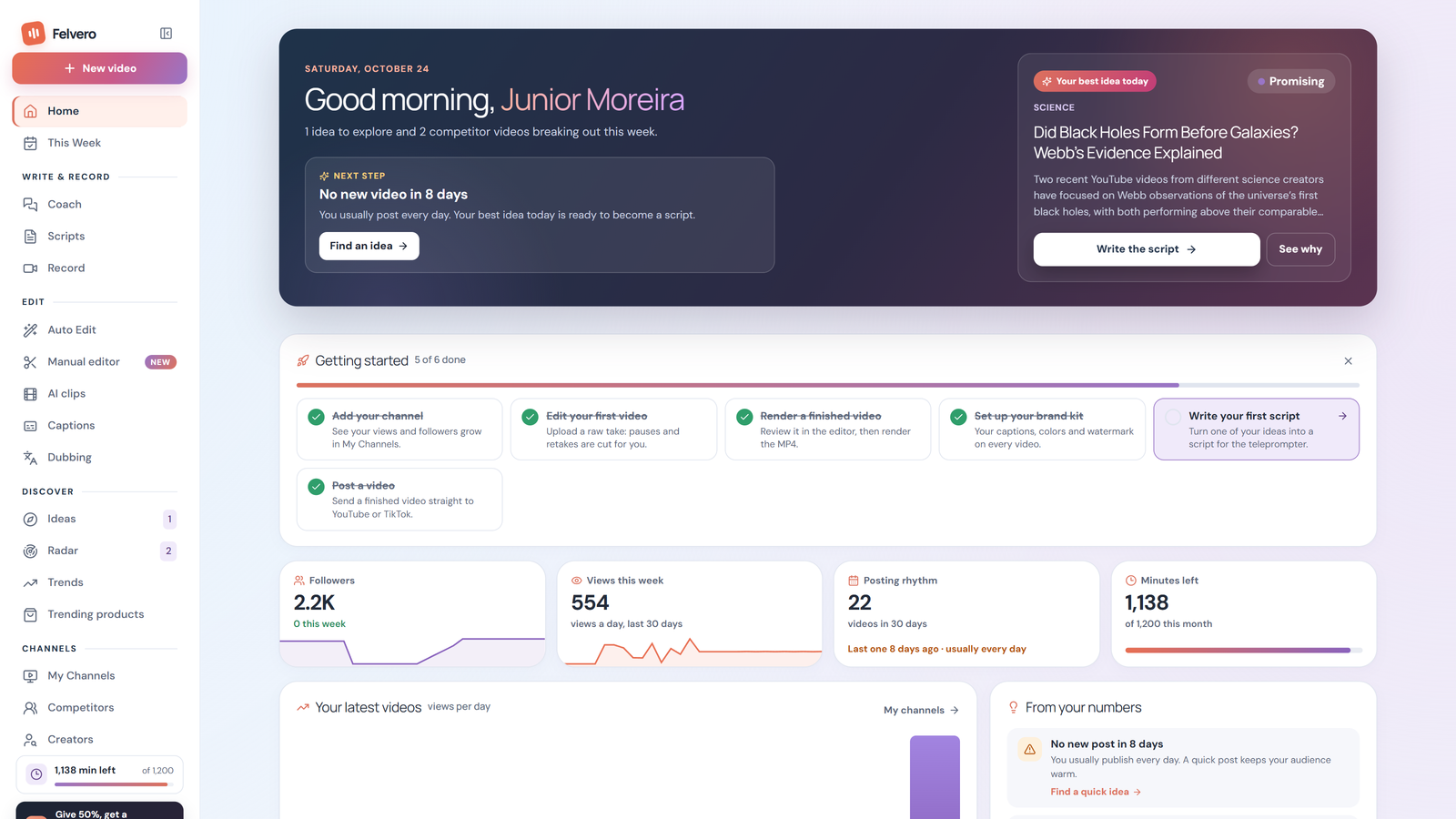This screenshot has width=1456, height=819.
Task: Click the Felvero logo icon
Action: (x=34, y=34)
